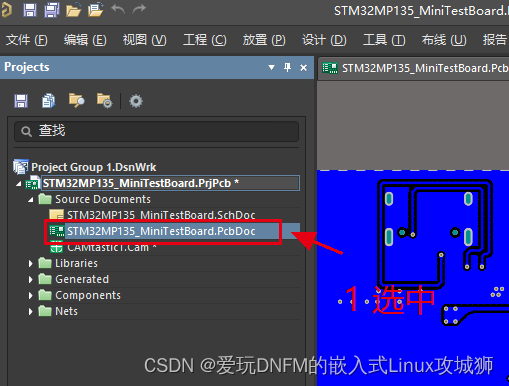
Task: Select the Components folder label
Action: [x=88, y=295]
